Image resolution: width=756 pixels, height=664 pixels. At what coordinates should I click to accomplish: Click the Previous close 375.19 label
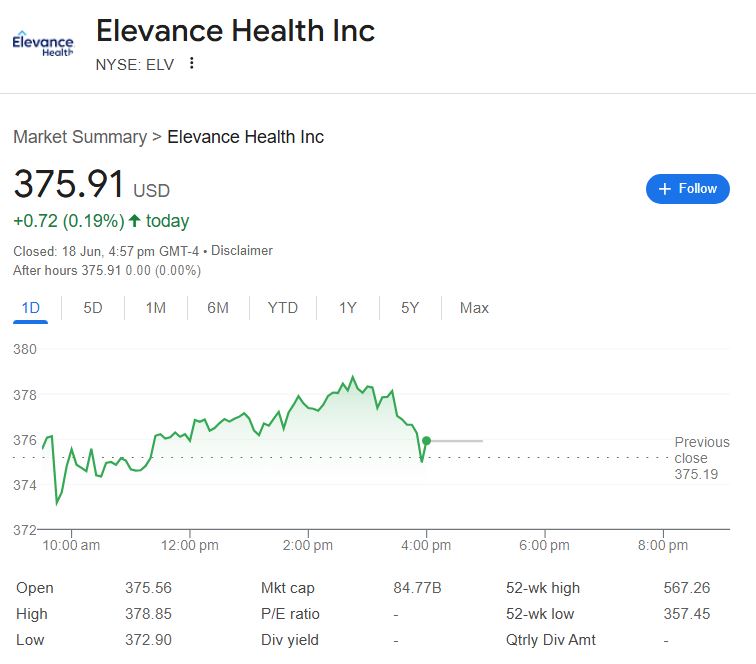702,458
